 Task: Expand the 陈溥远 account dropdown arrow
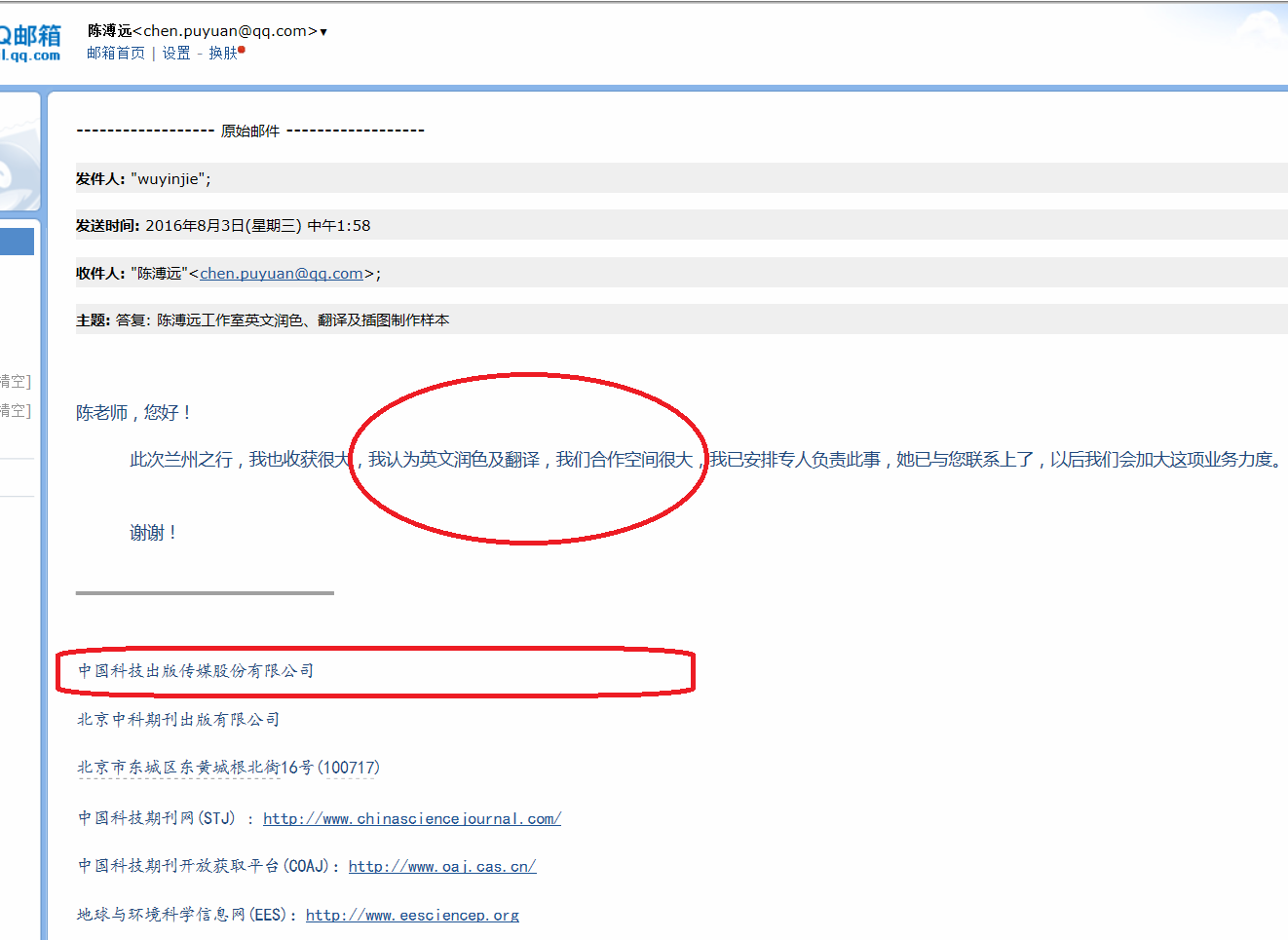pyautogui.click(x=323, y=32)
